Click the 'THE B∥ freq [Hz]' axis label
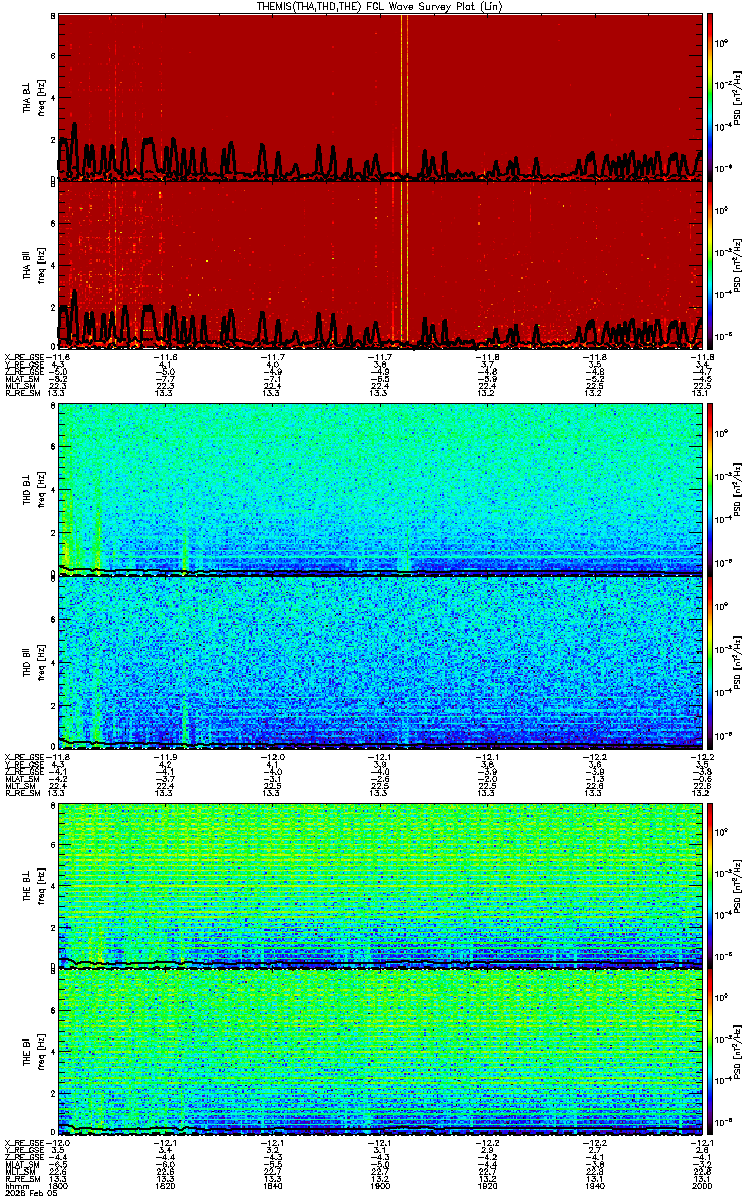Image resolution: width=750 pixels, height=1200 pixels. (32, 1052)
